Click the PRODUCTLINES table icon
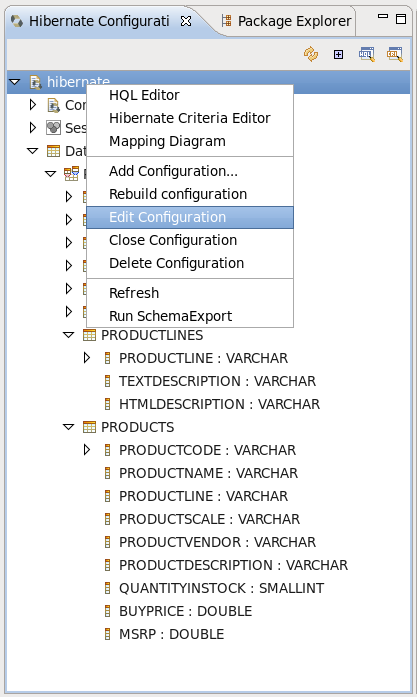 coord(89,335)
